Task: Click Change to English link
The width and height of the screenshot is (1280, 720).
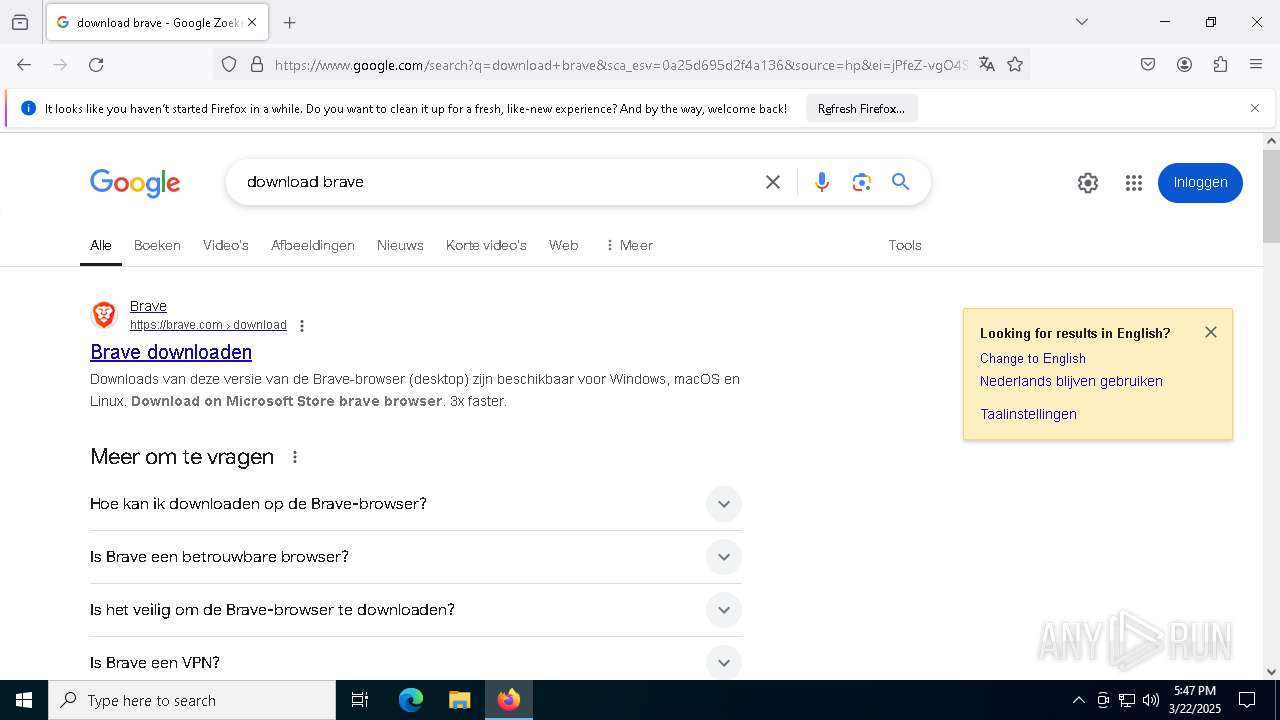Action: click(1033, 358)
